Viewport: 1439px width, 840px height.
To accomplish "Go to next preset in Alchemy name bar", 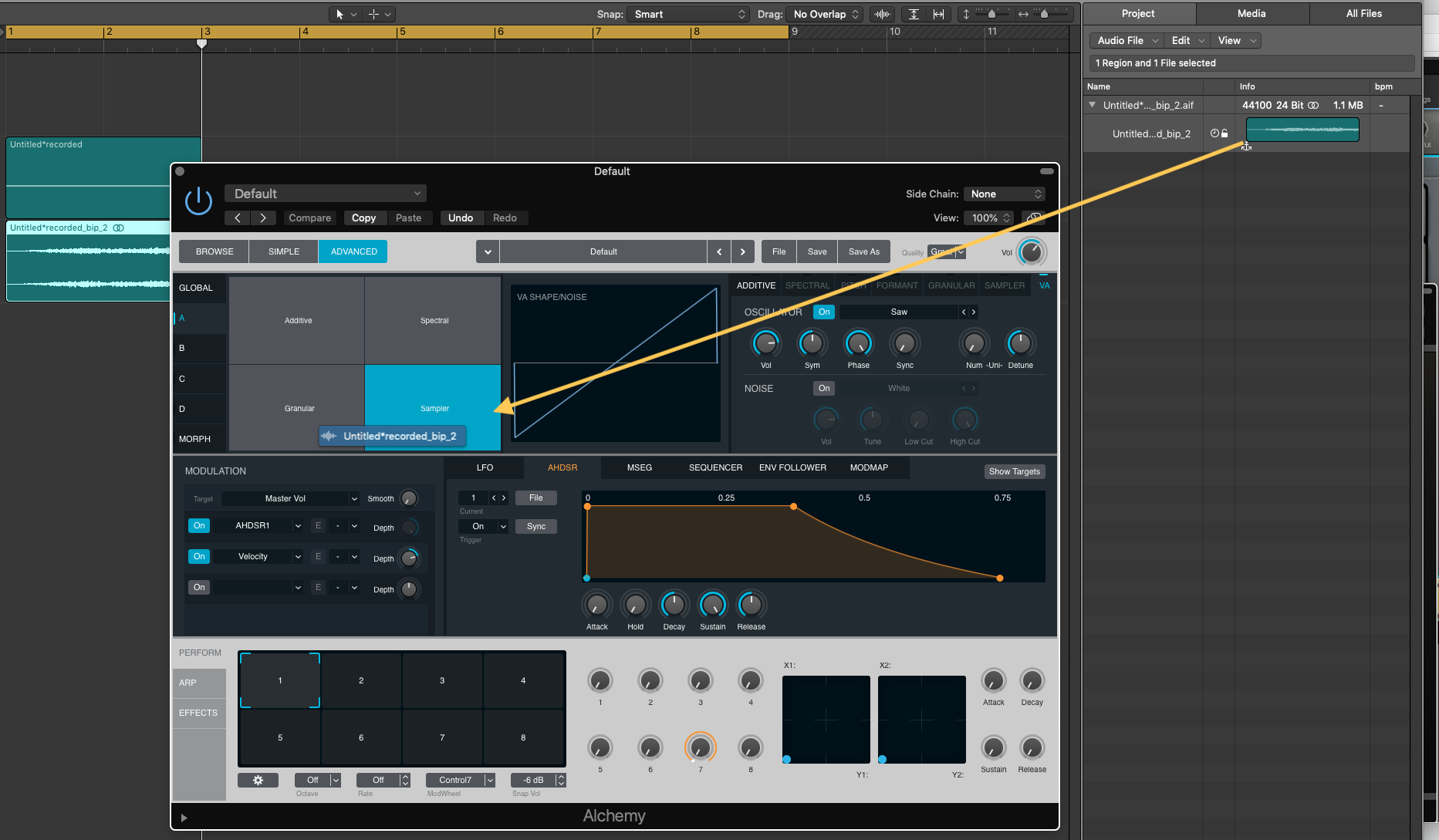I will coord(743,251).
